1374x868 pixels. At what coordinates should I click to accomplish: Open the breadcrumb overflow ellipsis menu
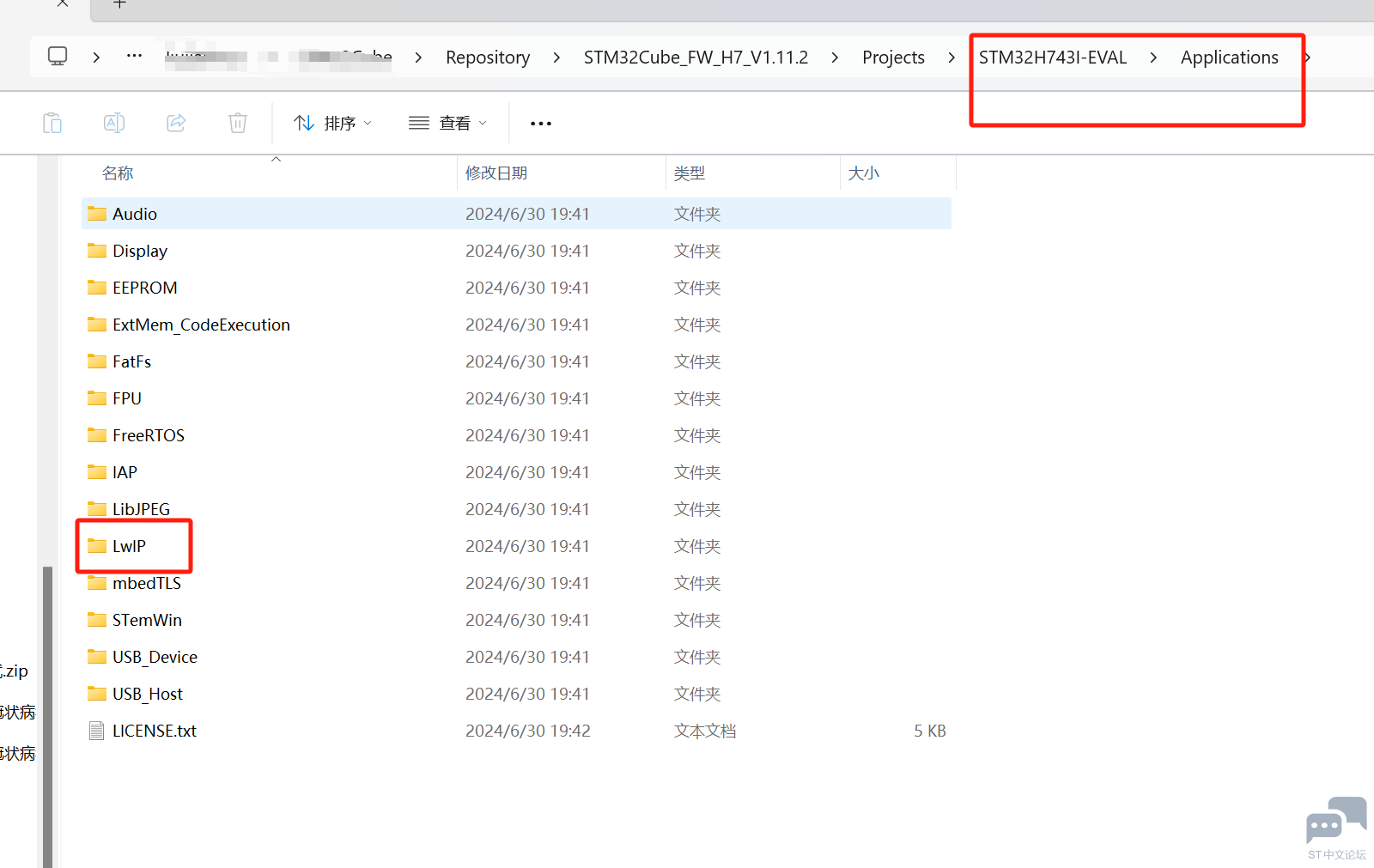click(x=134, y=57)
